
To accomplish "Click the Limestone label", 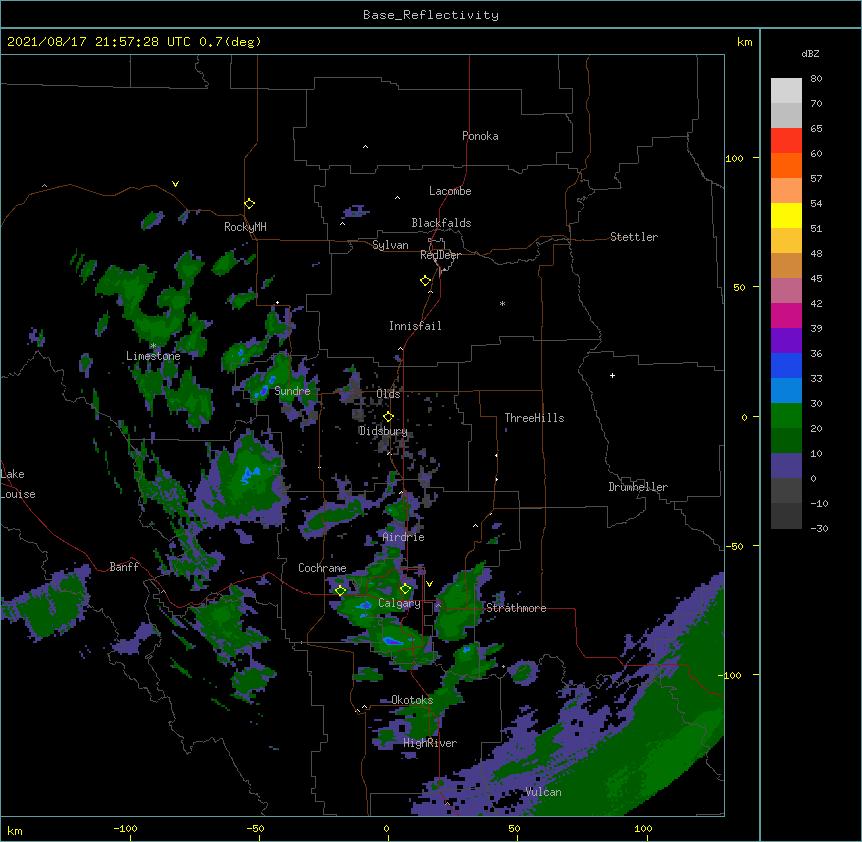I will click(x=153, y=356).
